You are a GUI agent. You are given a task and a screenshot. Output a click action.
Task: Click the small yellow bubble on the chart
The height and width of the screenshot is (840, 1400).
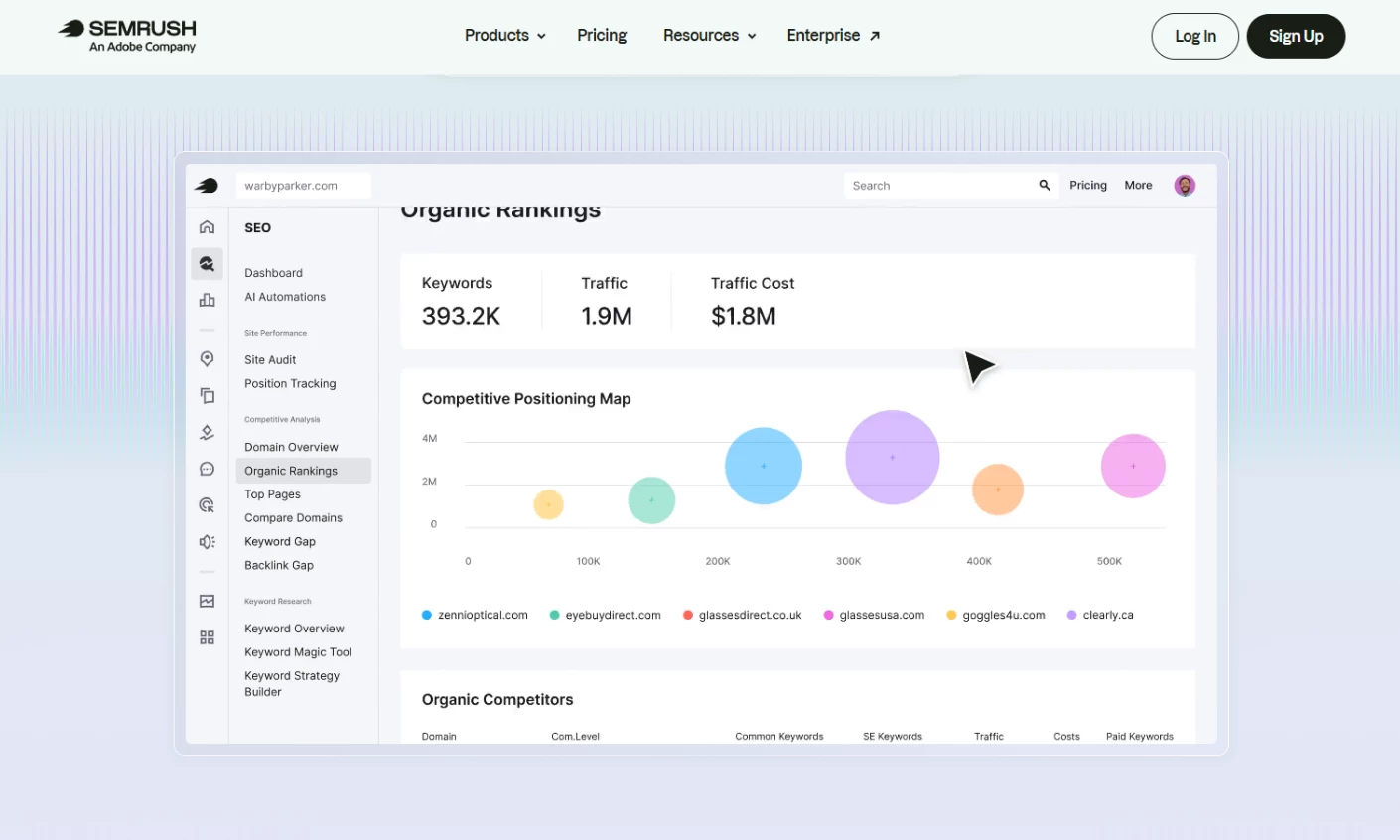point(548,504)
